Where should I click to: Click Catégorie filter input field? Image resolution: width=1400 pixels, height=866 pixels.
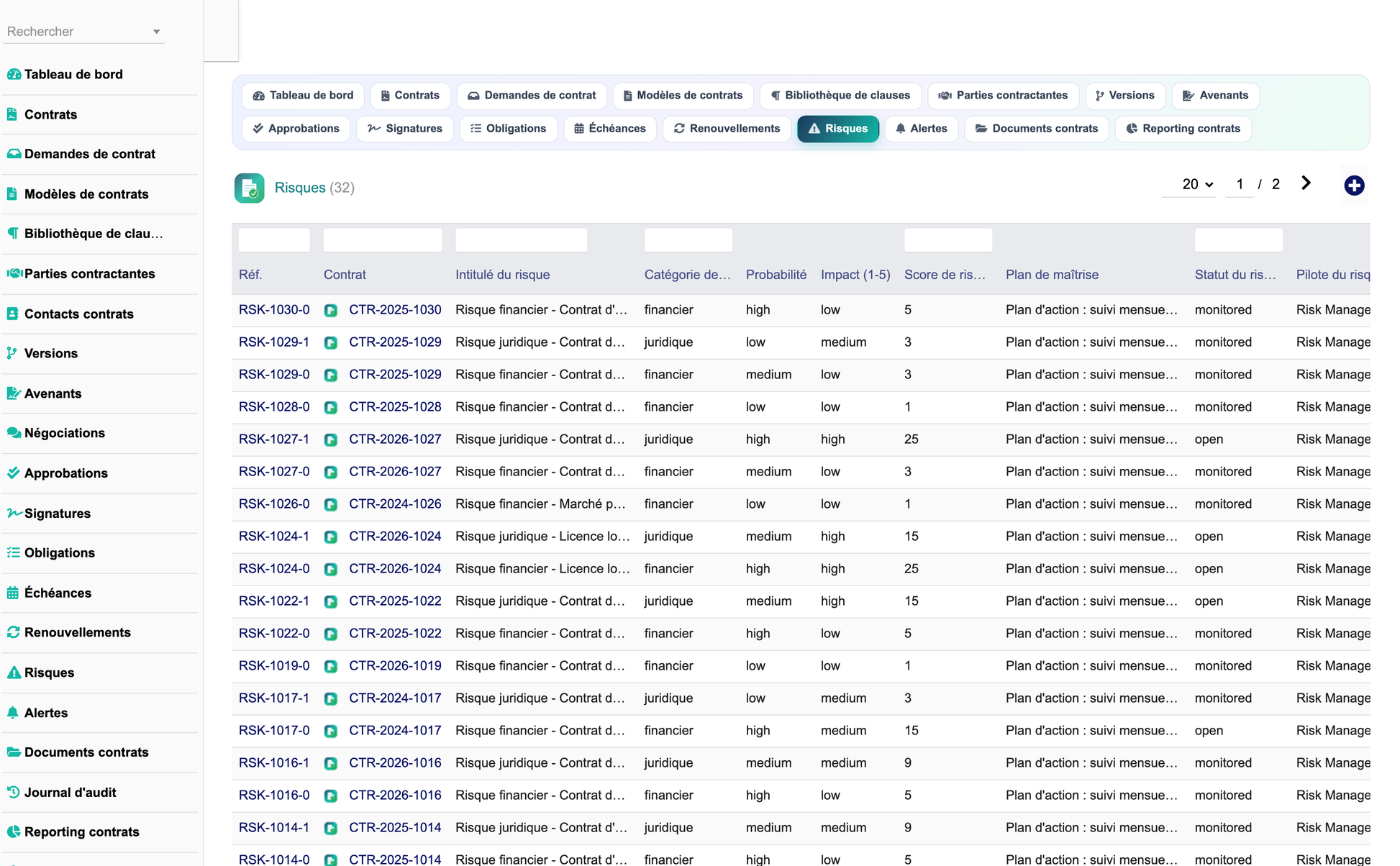click(688, 240)
